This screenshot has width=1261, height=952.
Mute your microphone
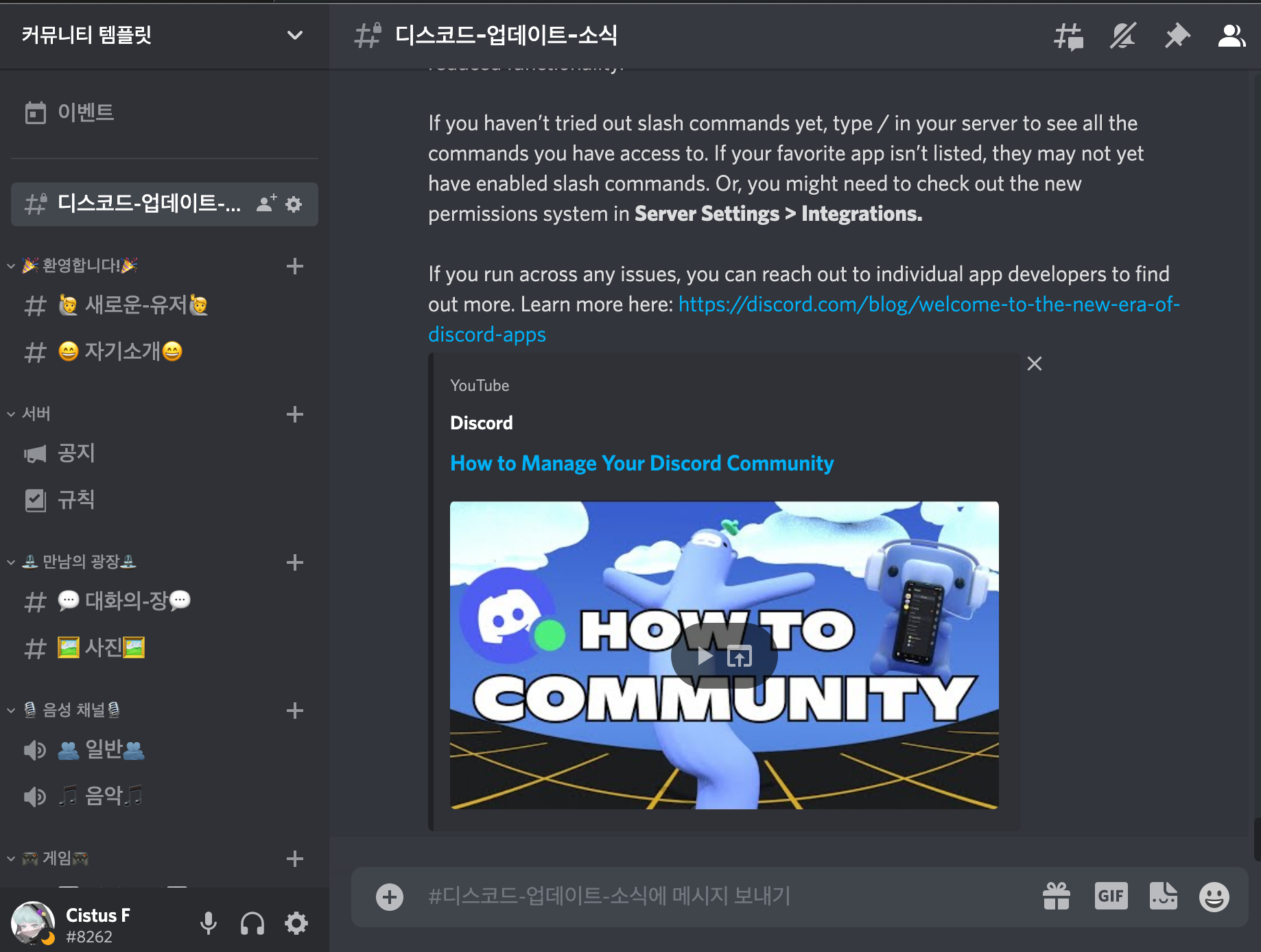[209, 923]
